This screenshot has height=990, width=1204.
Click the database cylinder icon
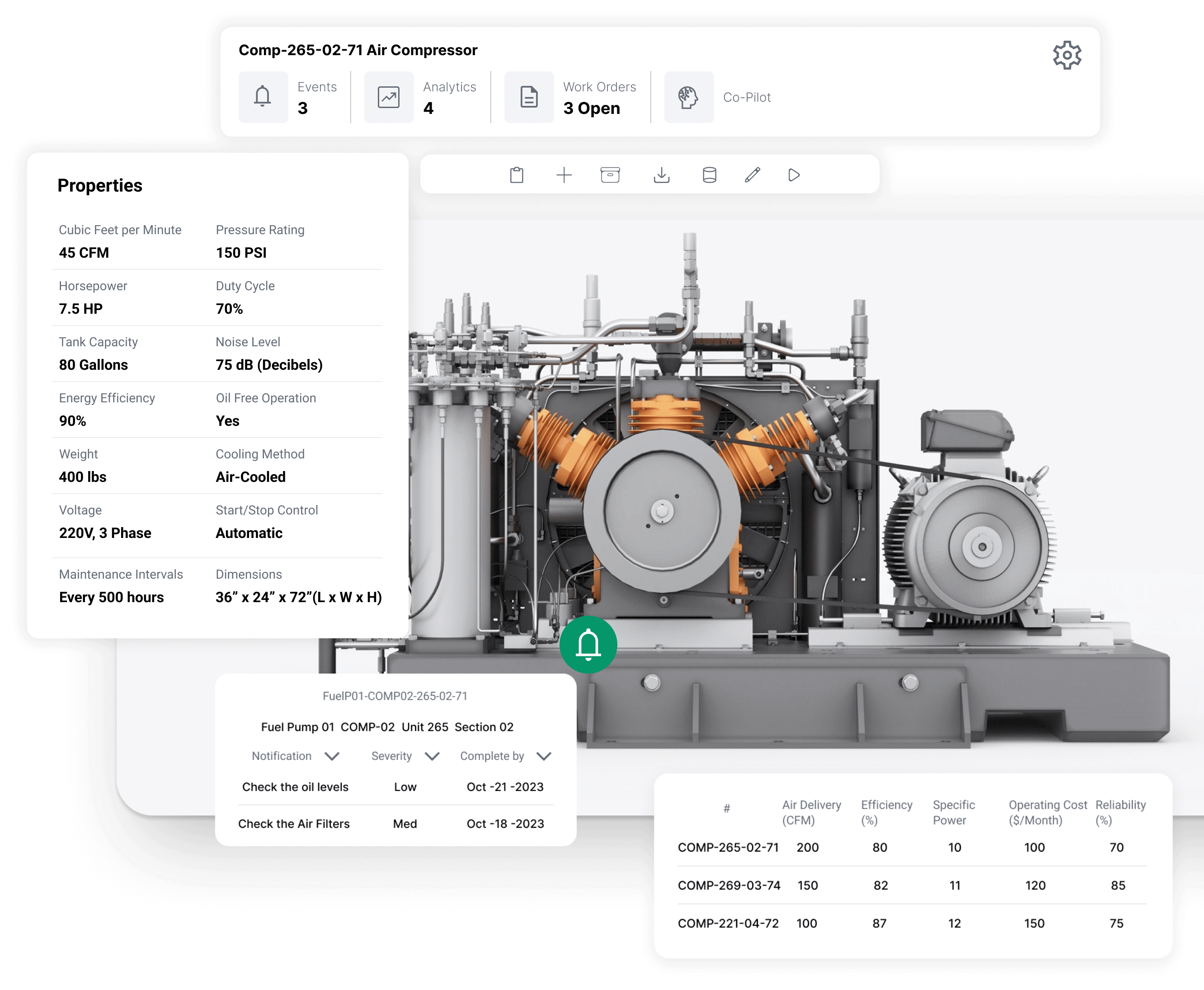(x=709, y=174)
